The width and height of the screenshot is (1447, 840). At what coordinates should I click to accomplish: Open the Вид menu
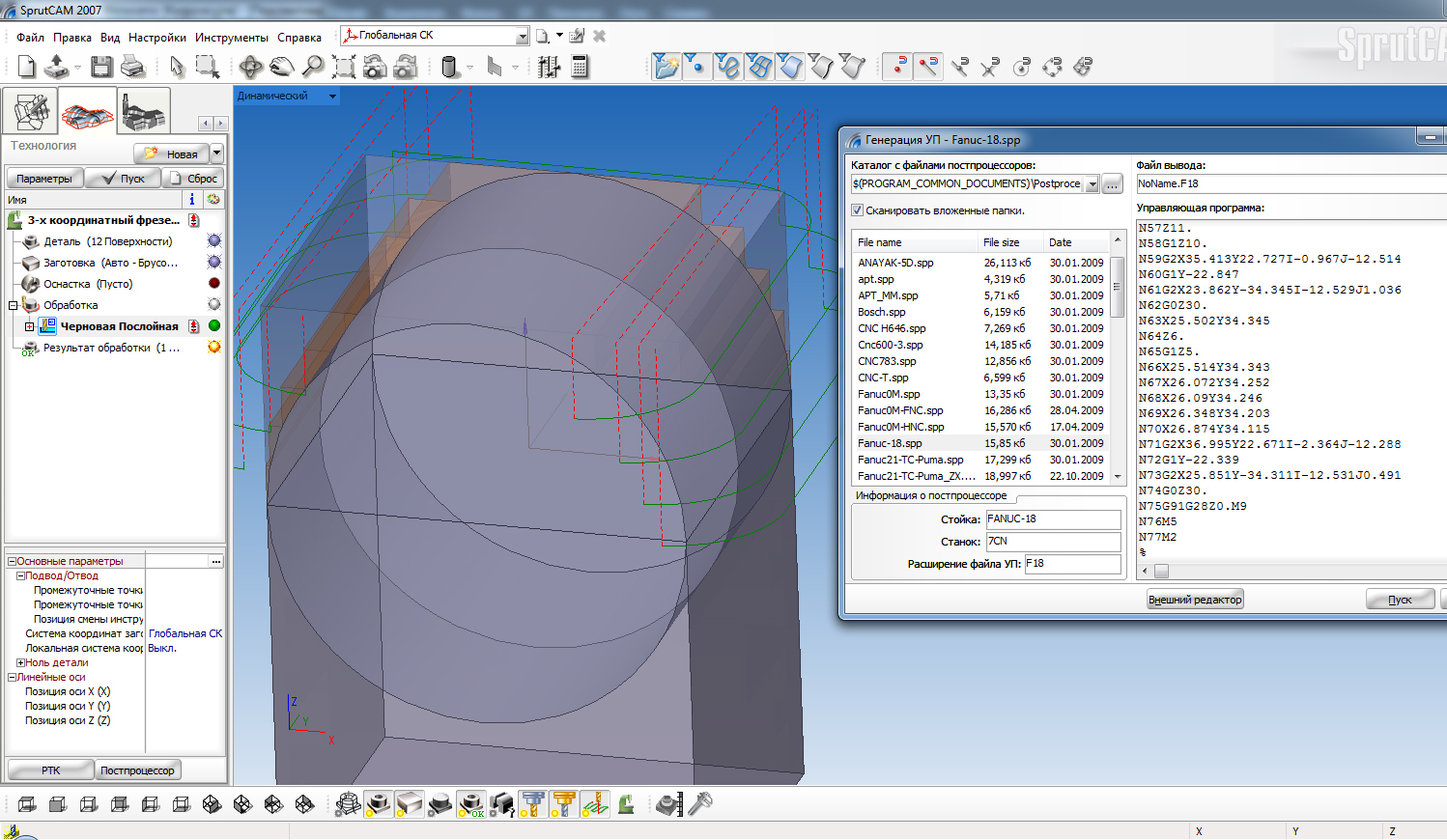(110, 38)
